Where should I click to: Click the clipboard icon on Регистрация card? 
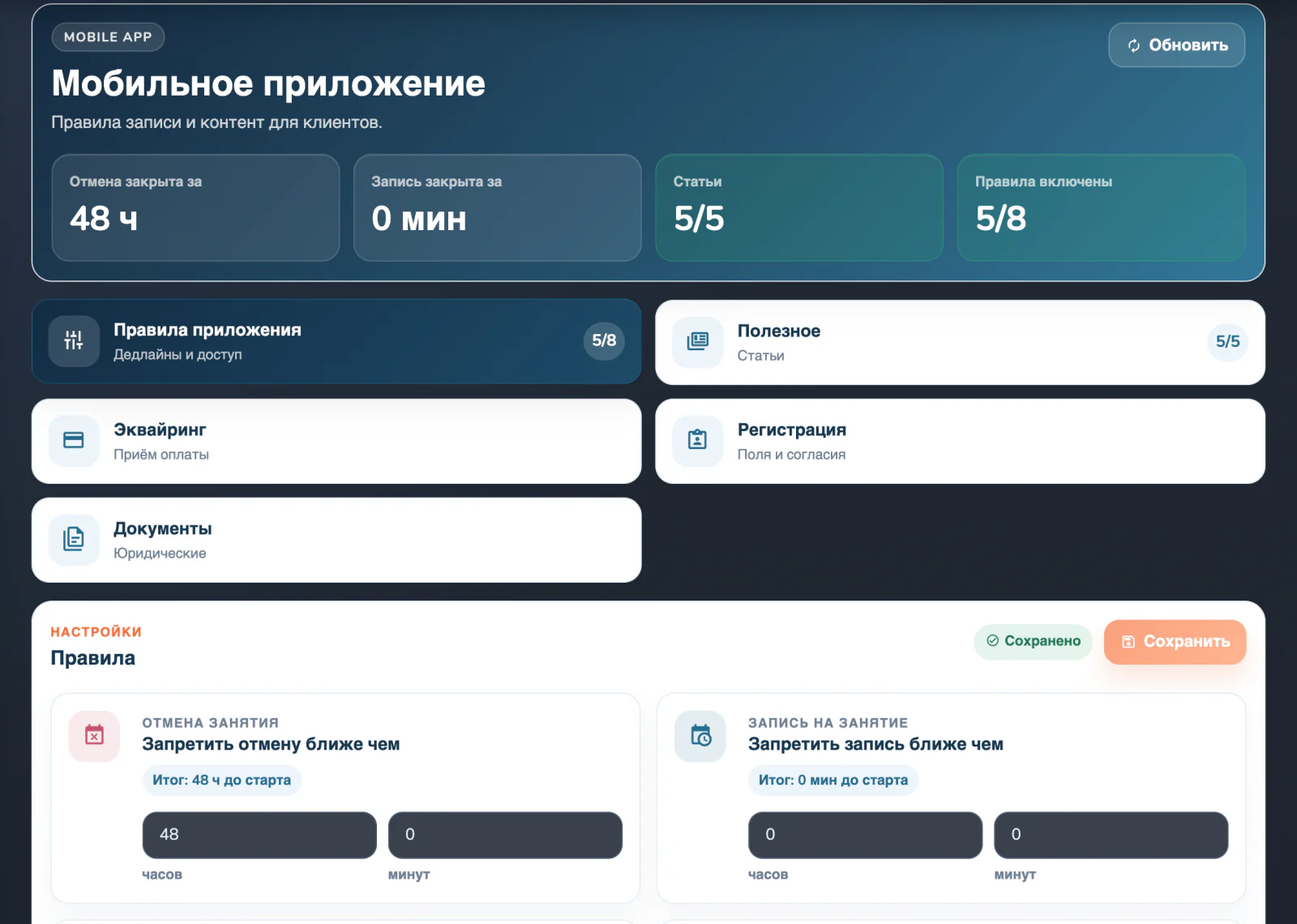[698, 440]
